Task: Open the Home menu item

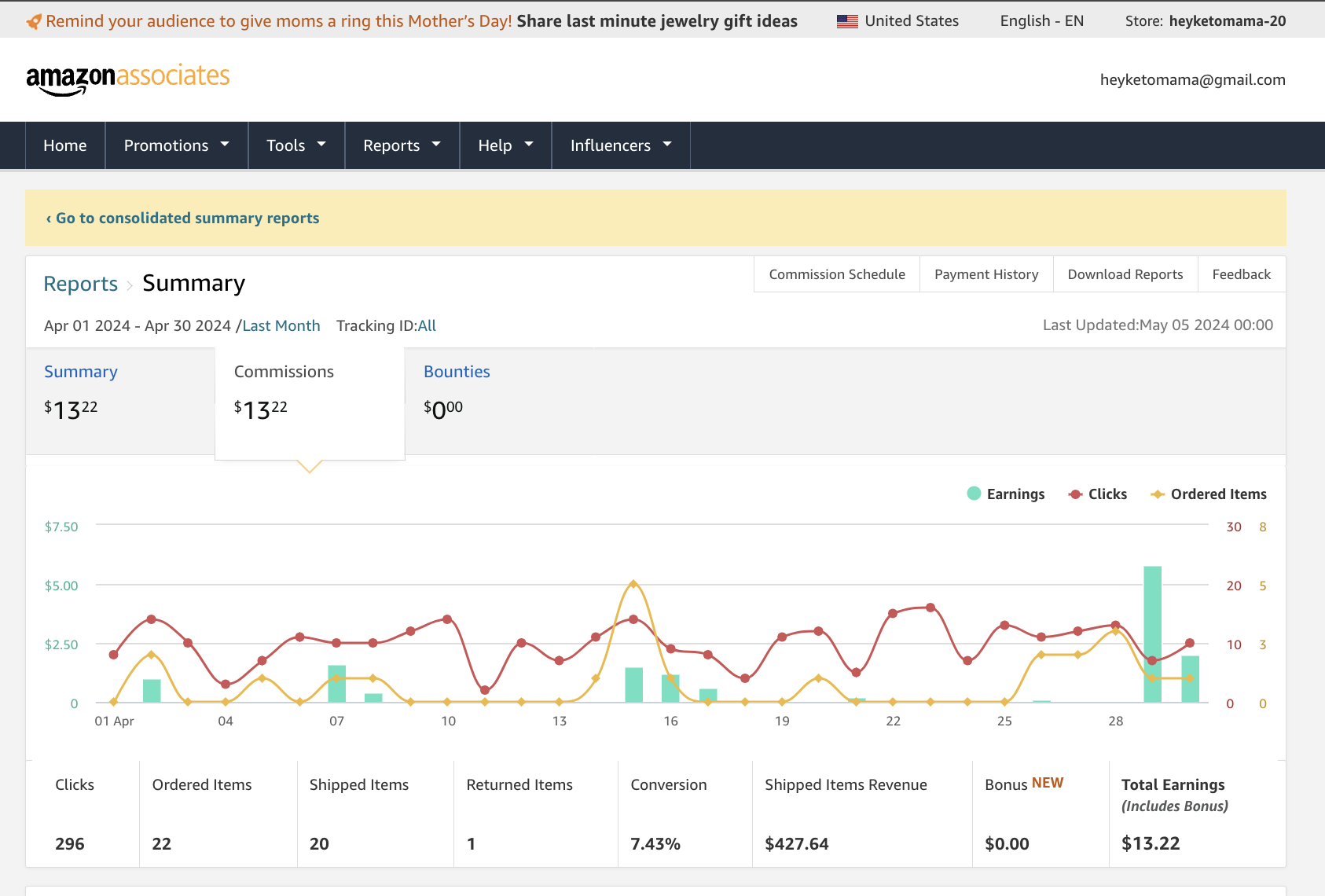Action: (x=65, y=145)
